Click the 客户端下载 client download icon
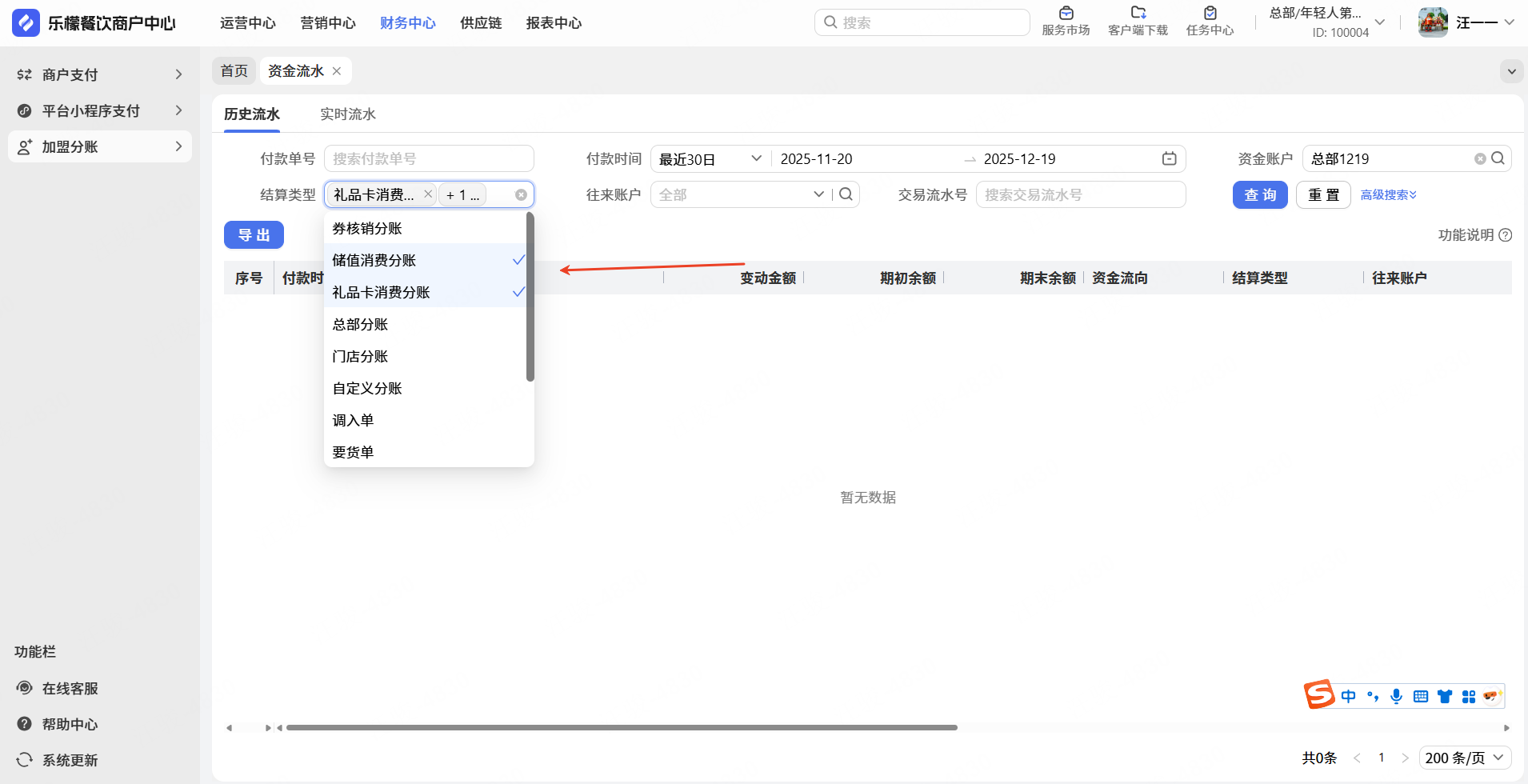1528x784 pixels. 1138,14
